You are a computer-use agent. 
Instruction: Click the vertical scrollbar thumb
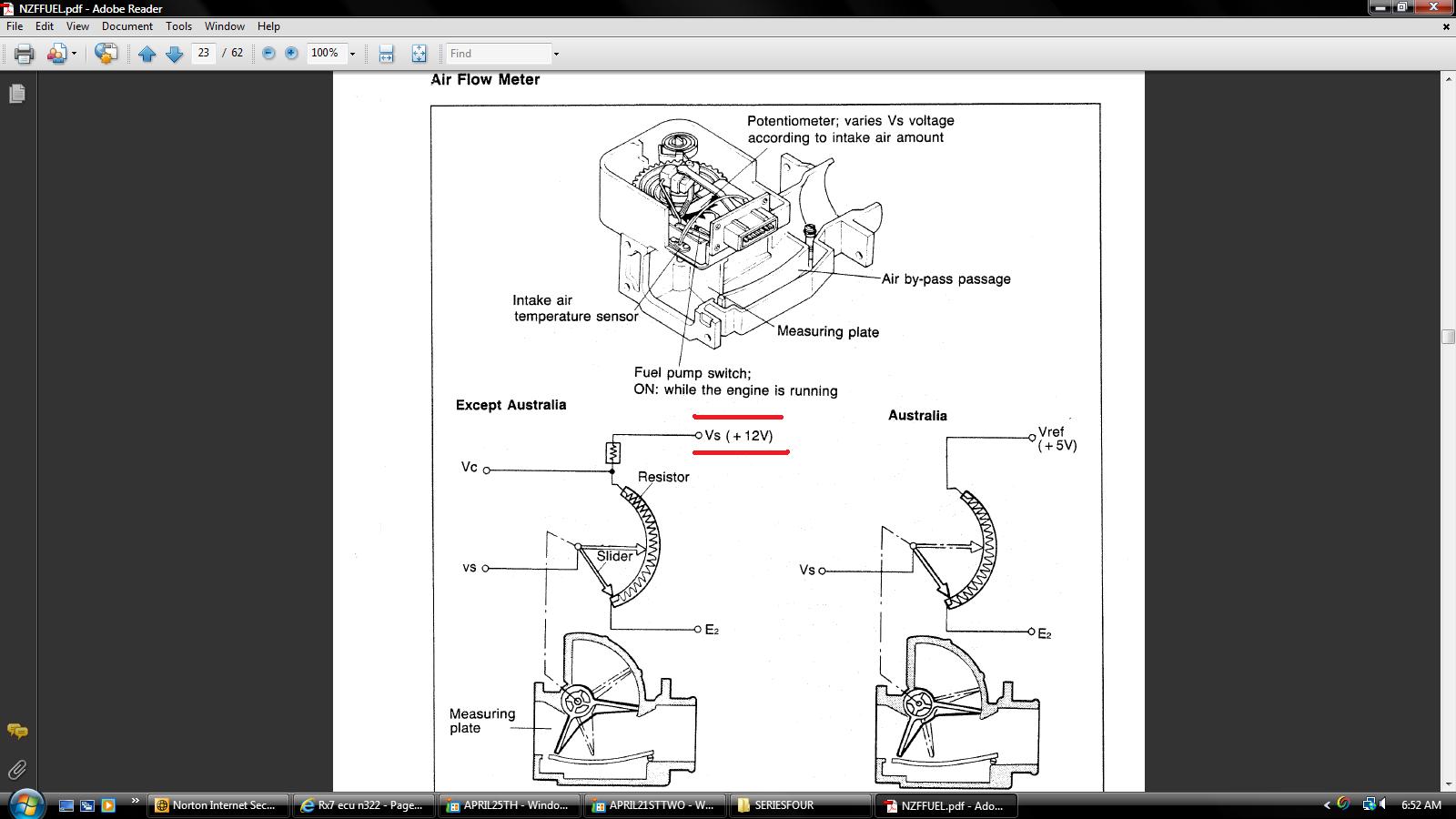point(1448,337)
